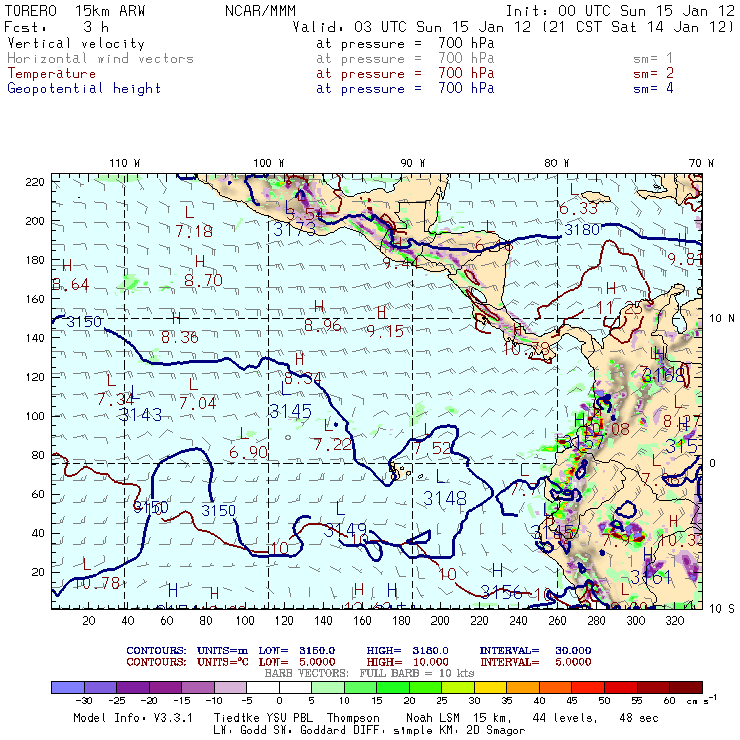Click 'Init: 00 UTC Sun 15 Jan 12'

[620, 11]
